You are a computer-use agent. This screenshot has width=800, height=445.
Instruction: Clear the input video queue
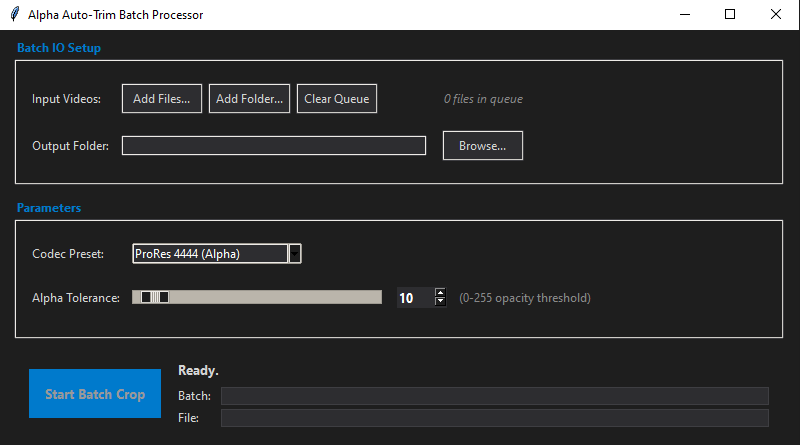click(x=337, y=99)
